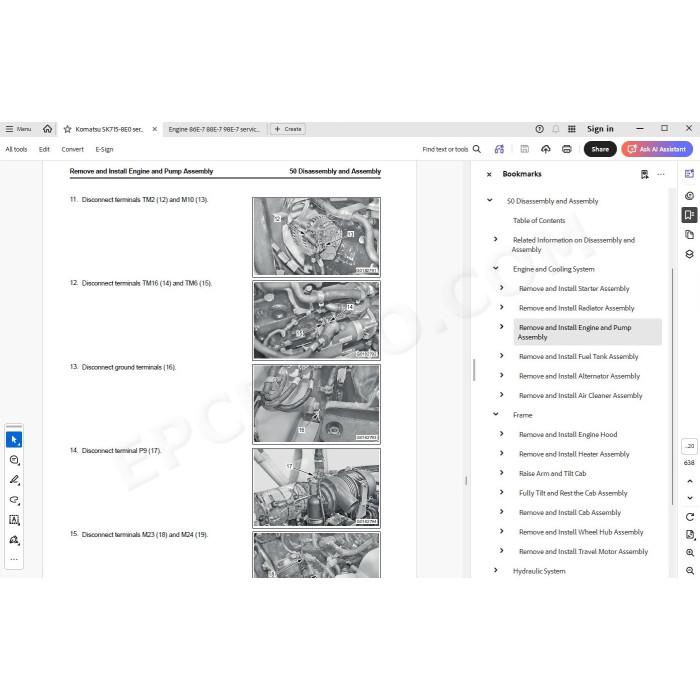Click Find text or tools search field
This screenshot has height=700, width=700.
pos(445,149)
